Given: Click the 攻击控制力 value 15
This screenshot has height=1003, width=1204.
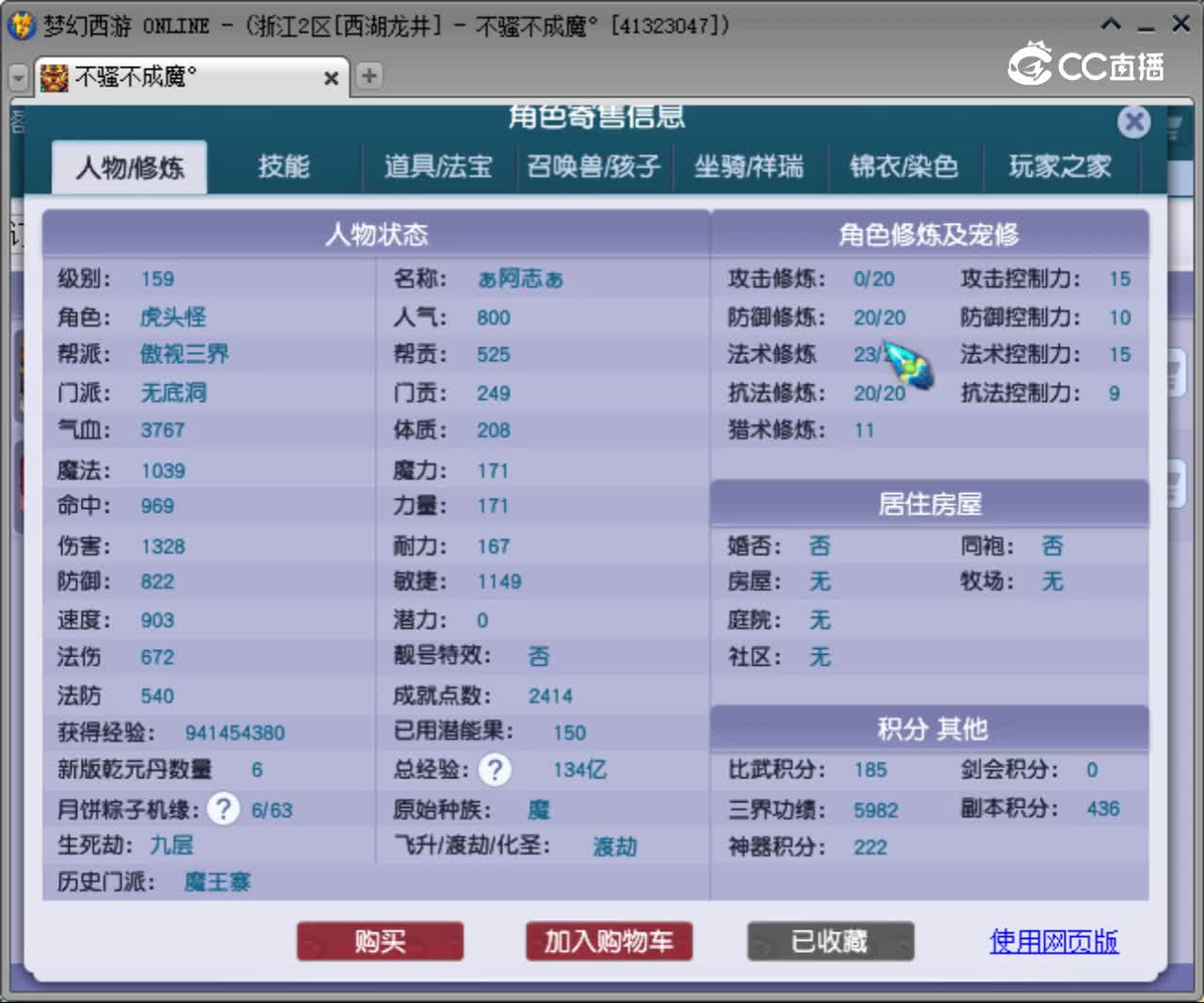Looking at the screenshot, I should pyautogui.click(x=1119, y=279).
